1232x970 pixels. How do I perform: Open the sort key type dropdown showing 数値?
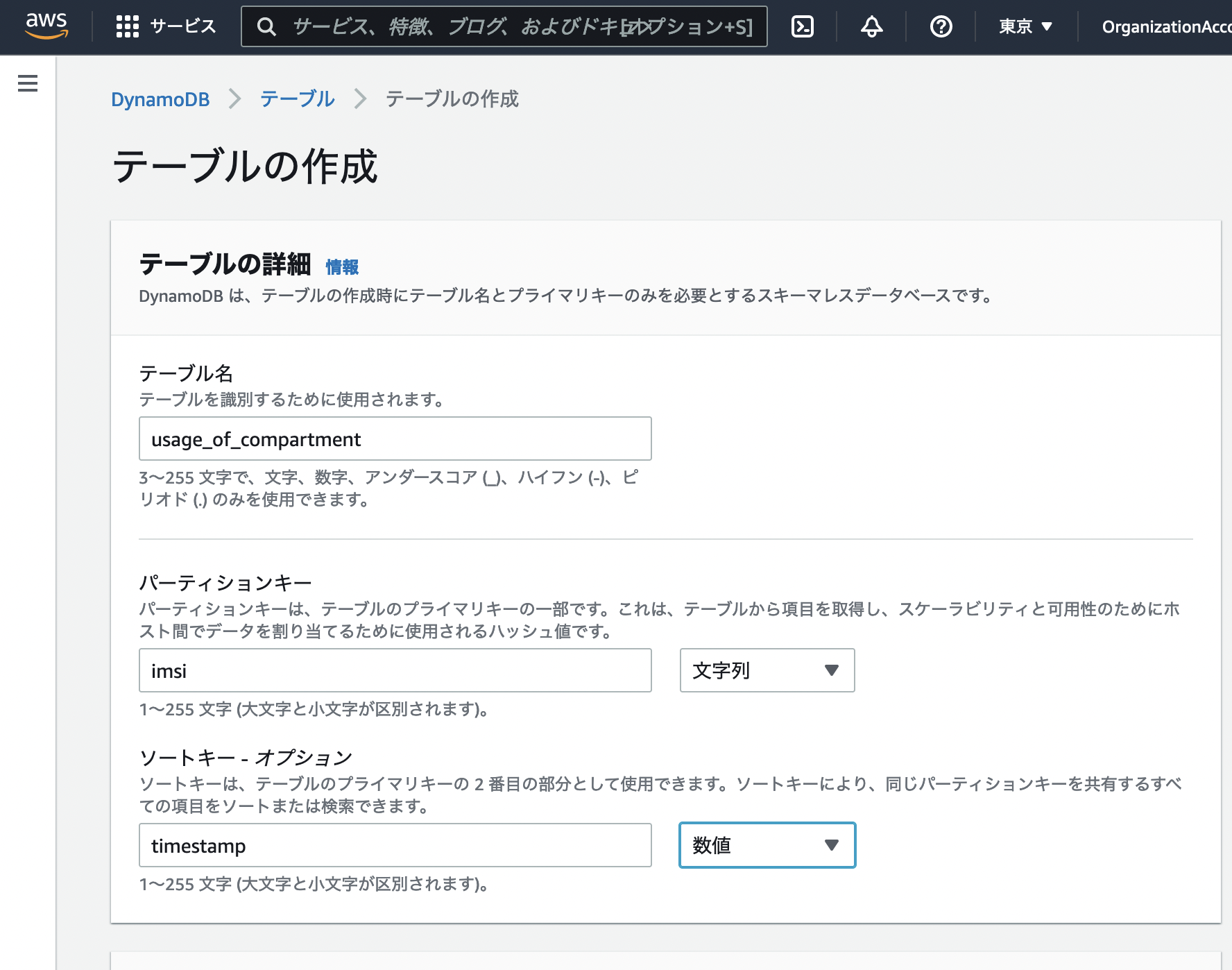[767, 845]
